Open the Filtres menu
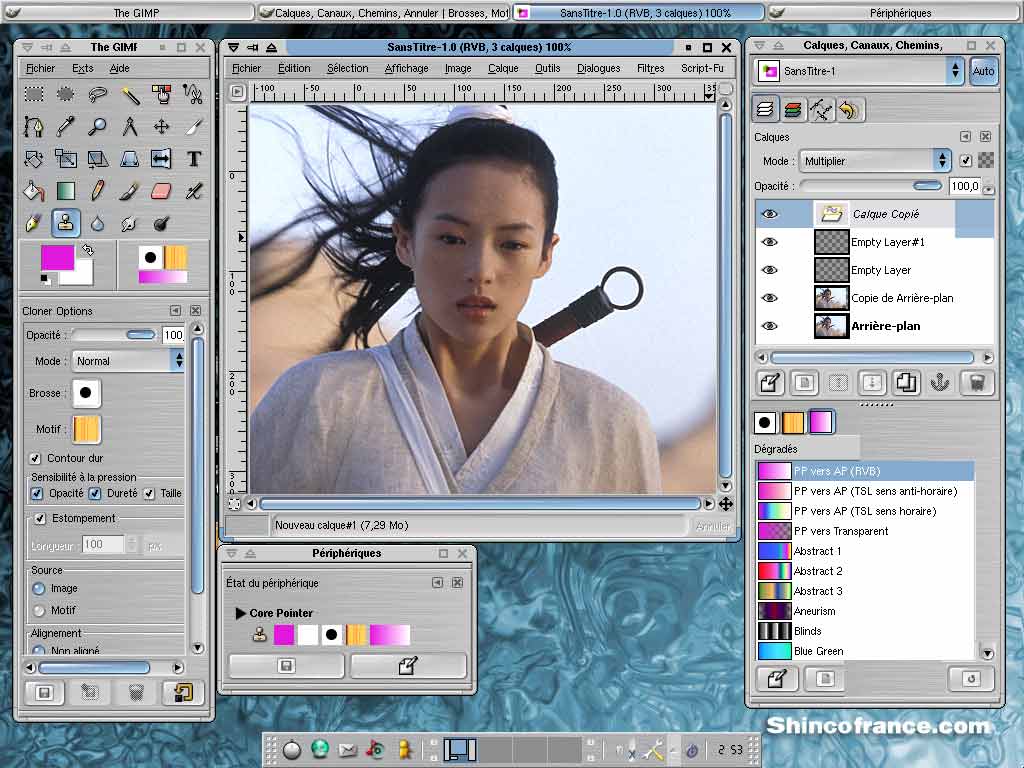The image size is (1024, 768). point(650,68)
